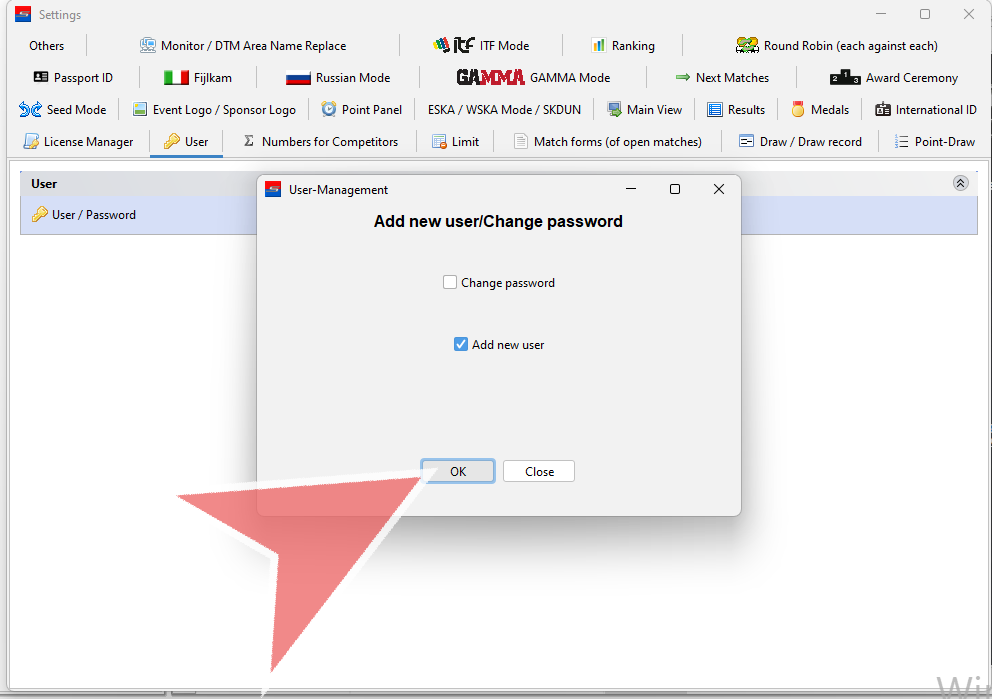This screenshot has width=992, height=699.
Task: Click the Medals icon
Action: click(x=797, y=109)
